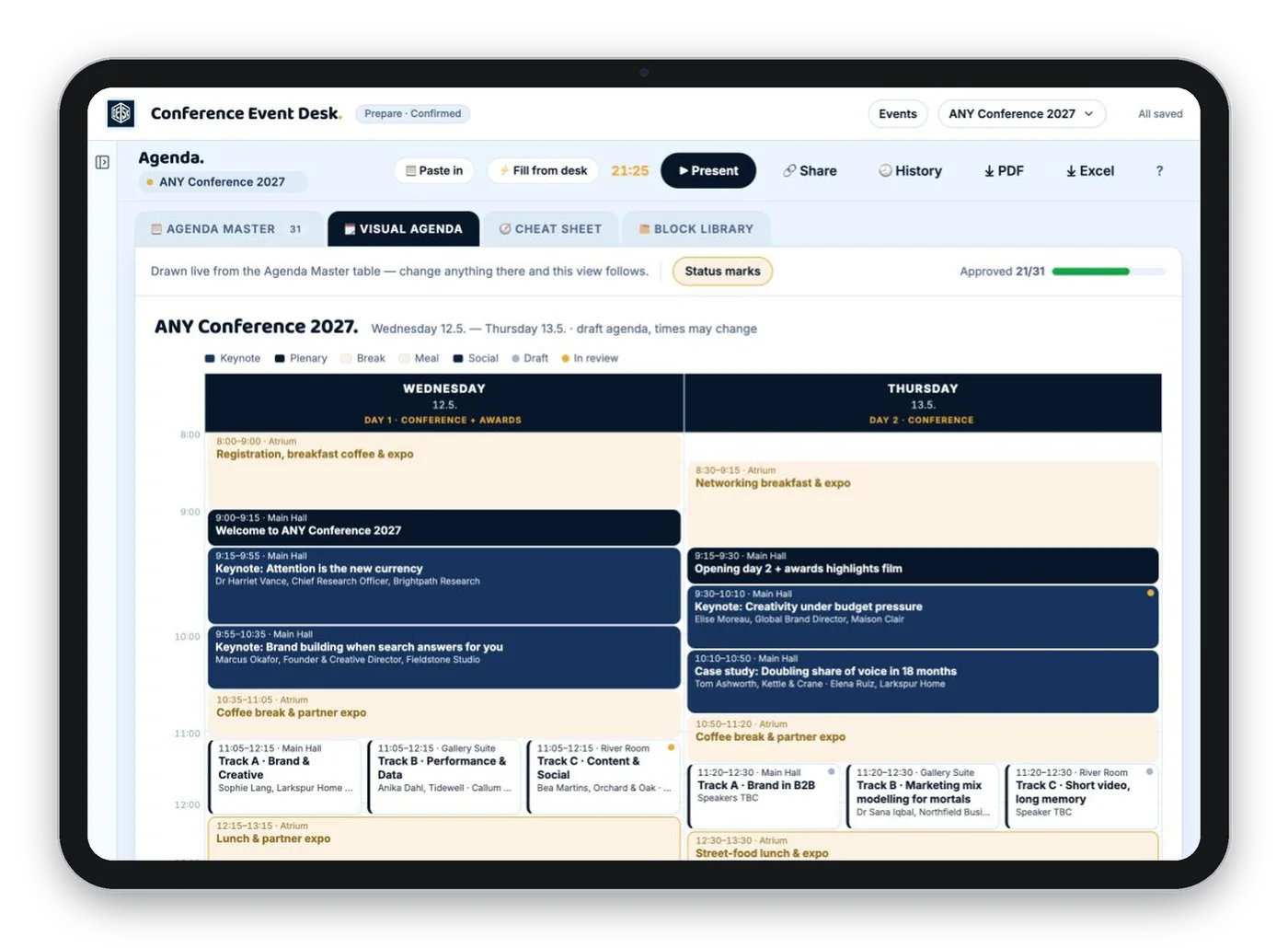Open the Share option
Screen dimensions: 1288x948
[x=811, y=170]
